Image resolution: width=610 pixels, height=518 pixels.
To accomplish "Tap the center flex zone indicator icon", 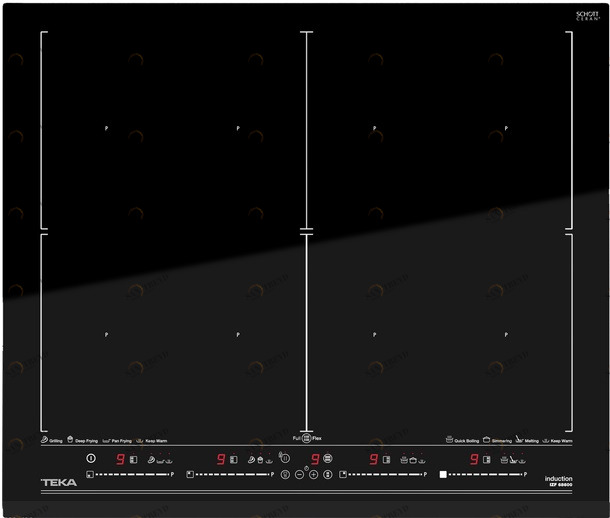I will 327,459.
